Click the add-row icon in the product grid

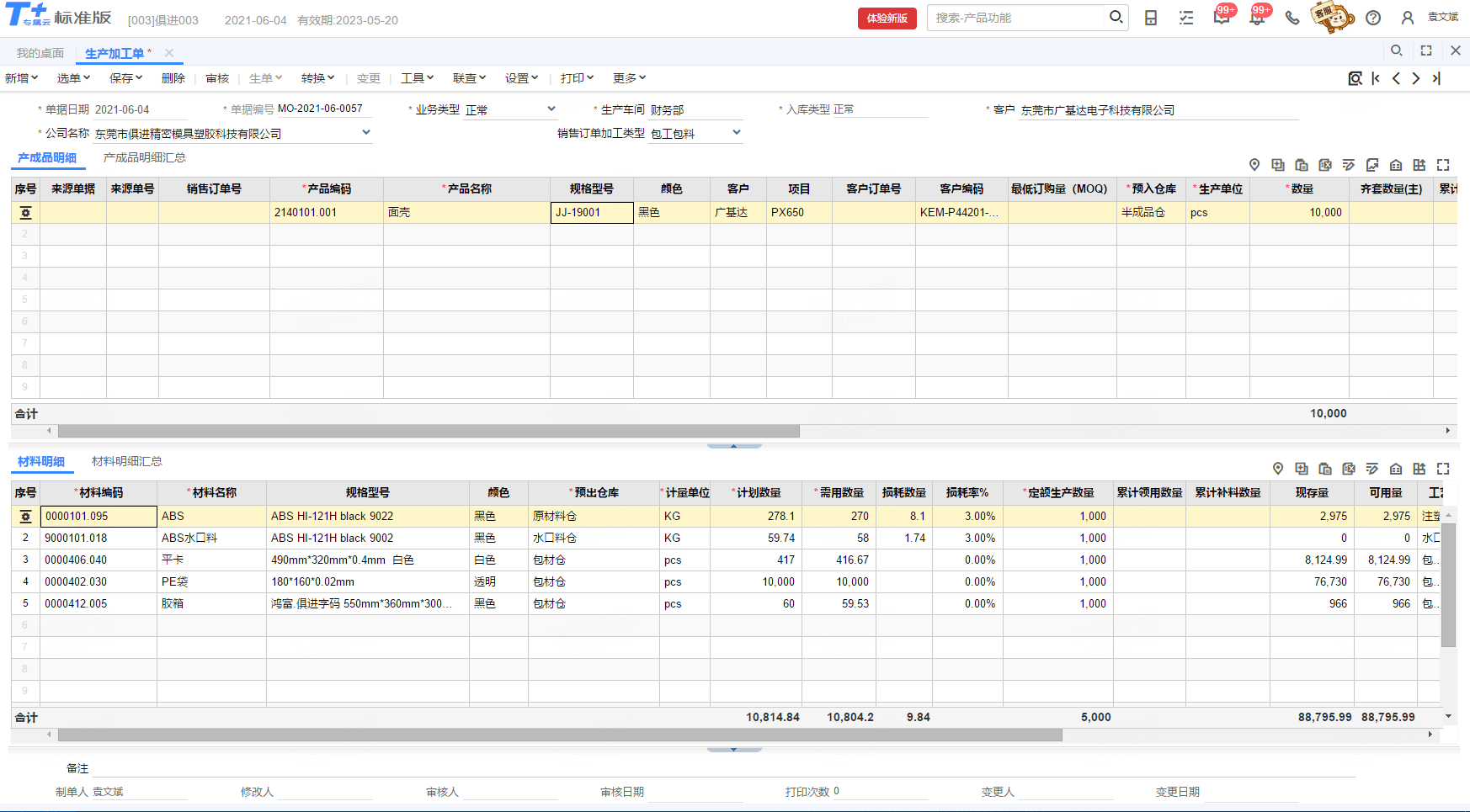(x=1278, y=165)
